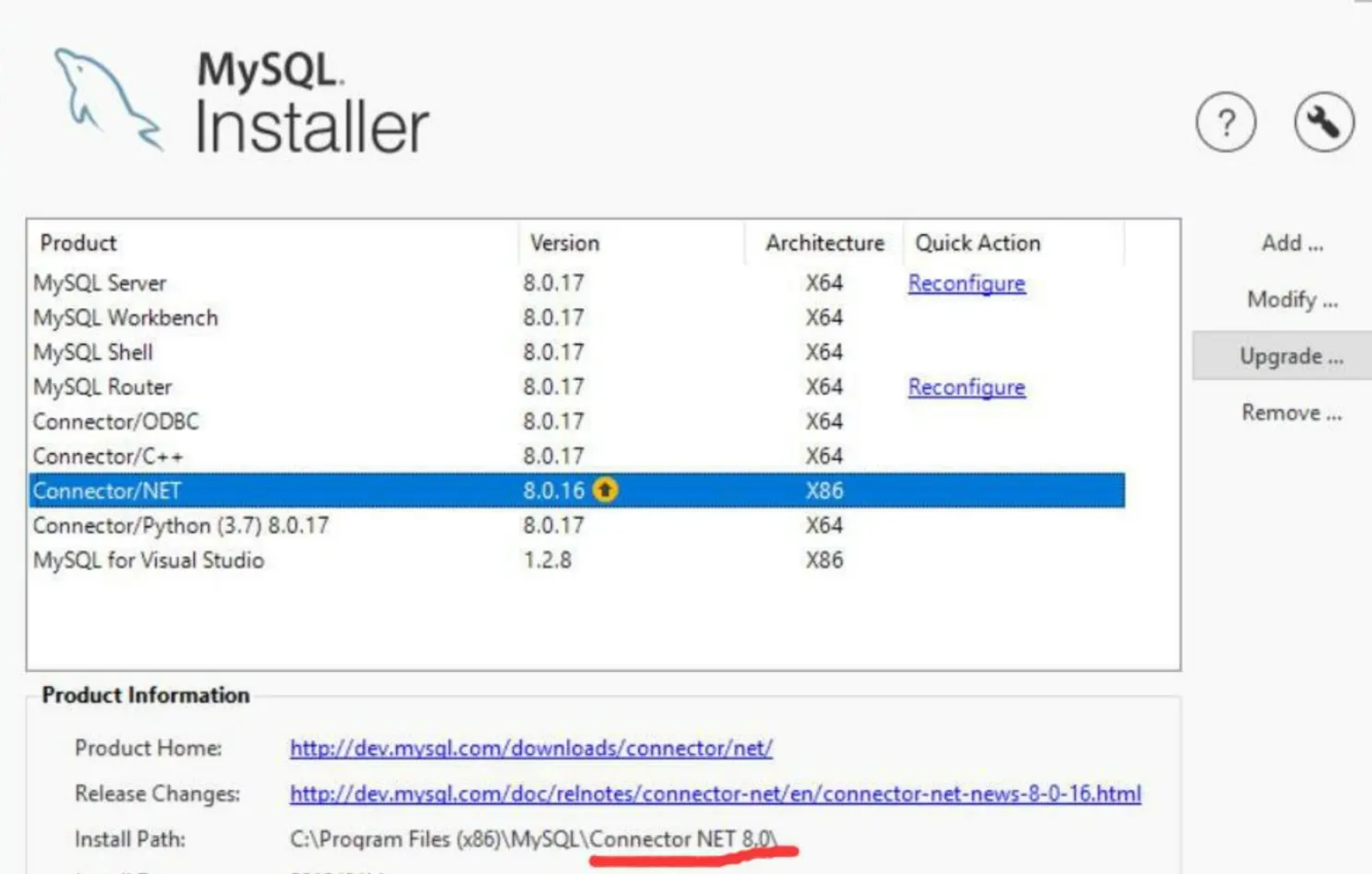Click the Quick Action column header
This screenshot has width=1372, height=874.
[1014, 243]
